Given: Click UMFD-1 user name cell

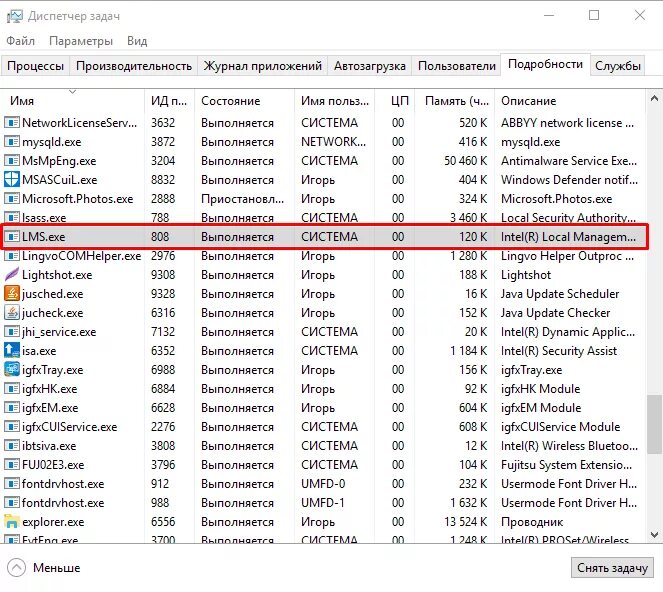Looking at the screenshot, I should click(323, 503).
